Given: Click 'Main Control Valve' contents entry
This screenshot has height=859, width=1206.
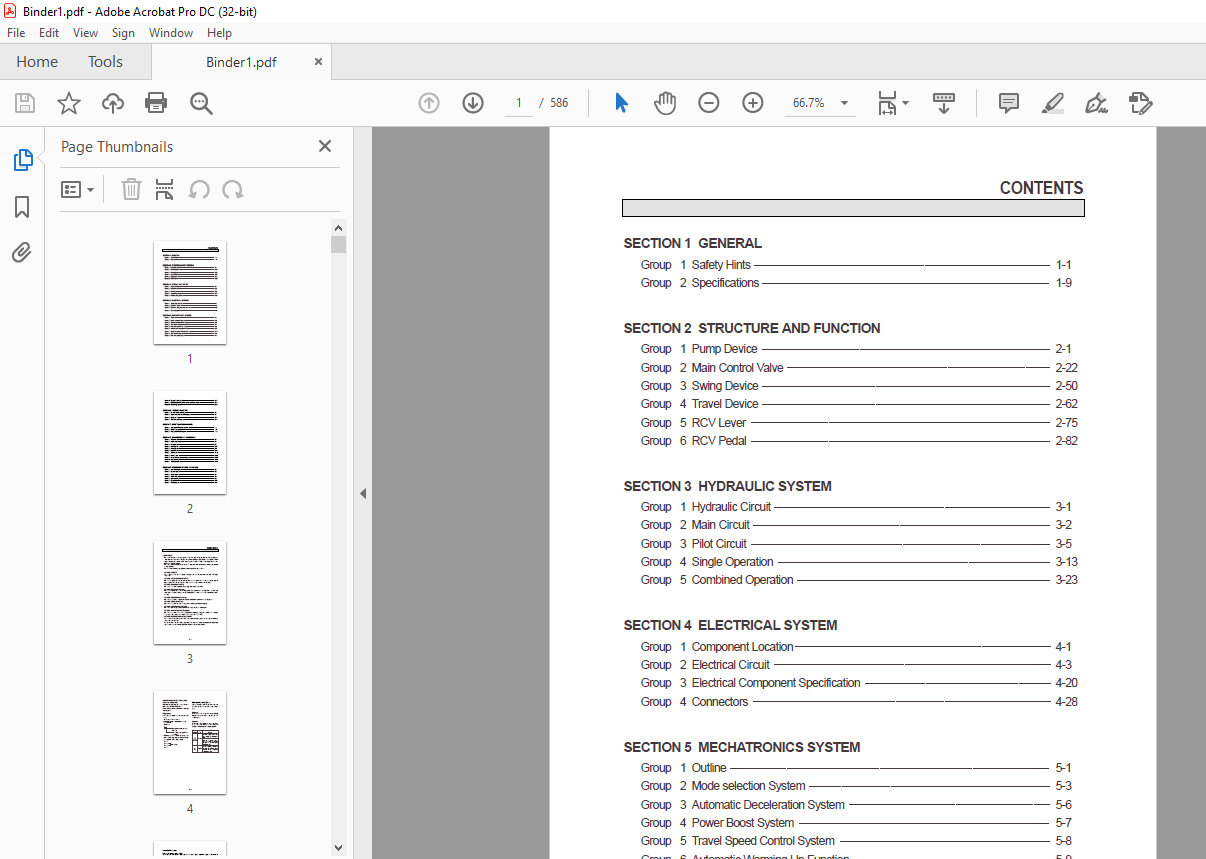Looking at the screenshot, I should pyautogui.click(x=737, y=368).
